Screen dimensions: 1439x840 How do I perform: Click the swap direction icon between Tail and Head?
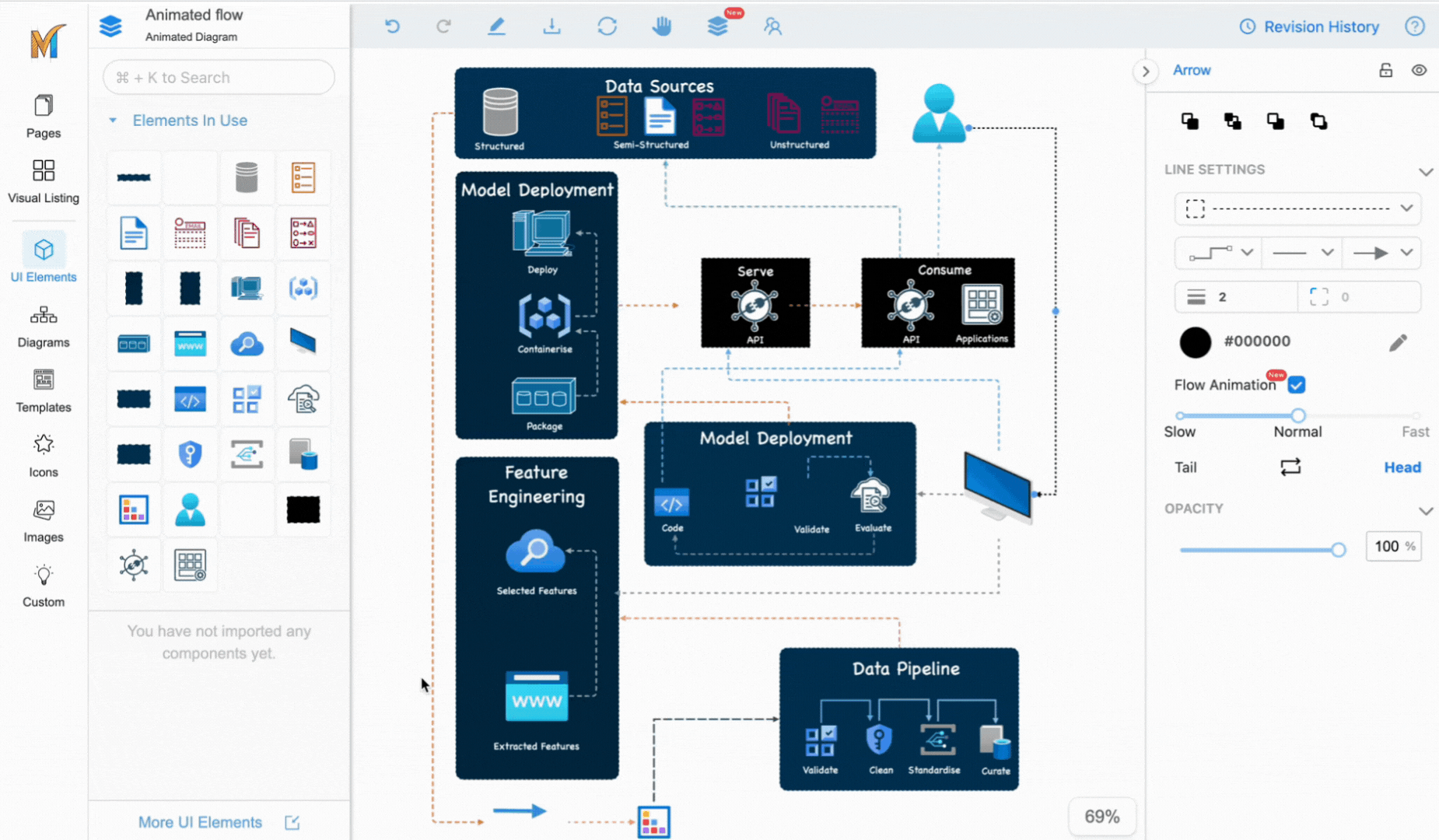pyautogui.click(x=1290, y=467)
